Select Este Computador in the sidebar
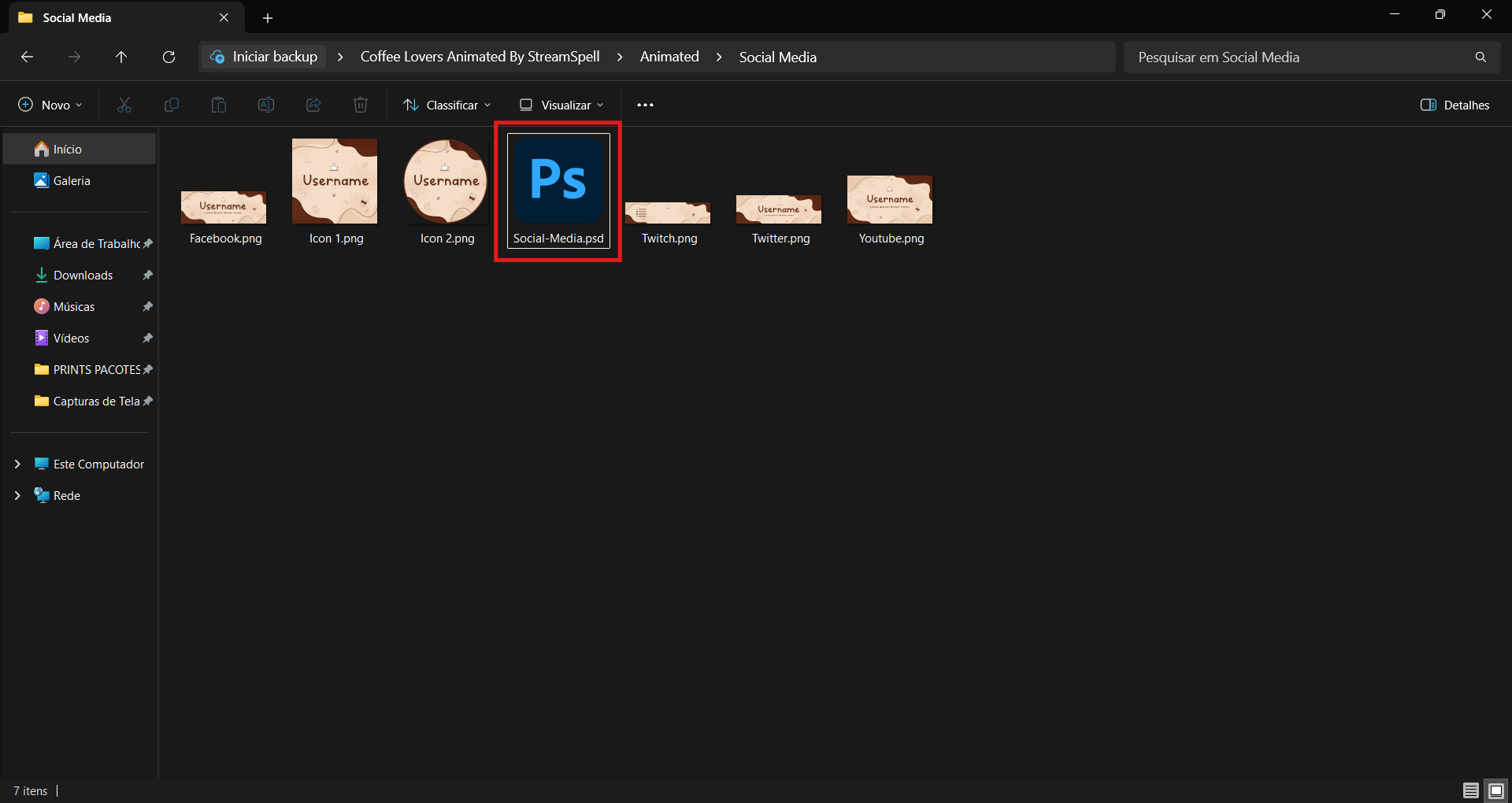This screenshot has height=803, width=1512. click(x=90, y=464)
